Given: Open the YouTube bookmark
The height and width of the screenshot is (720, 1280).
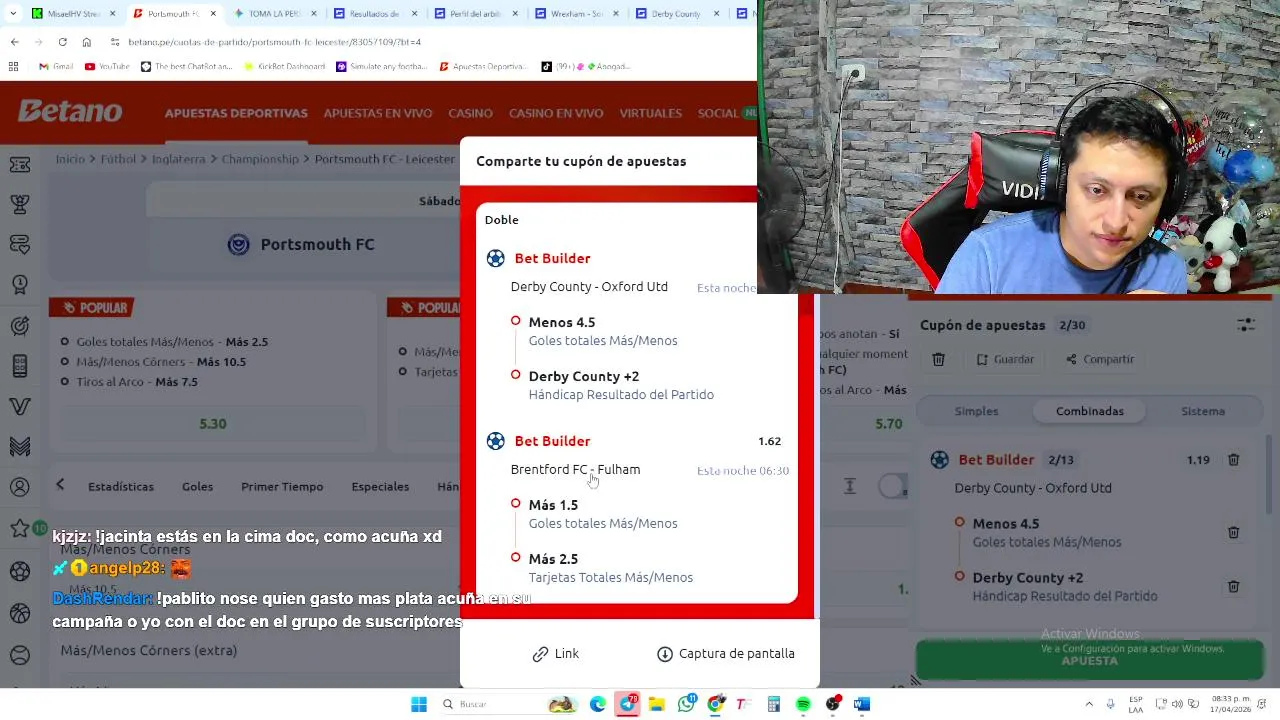Looking at the screenshot, I should coord(107,66).
